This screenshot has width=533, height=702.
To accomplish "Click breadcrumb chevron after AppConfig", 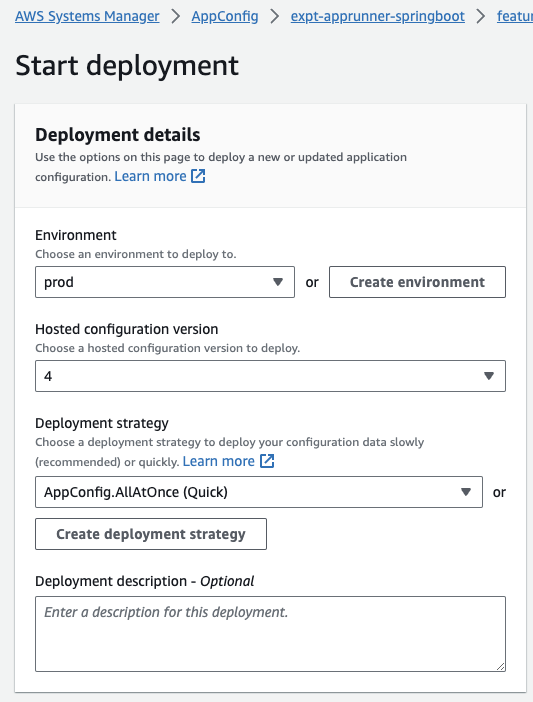I will [x=275, y=17].
